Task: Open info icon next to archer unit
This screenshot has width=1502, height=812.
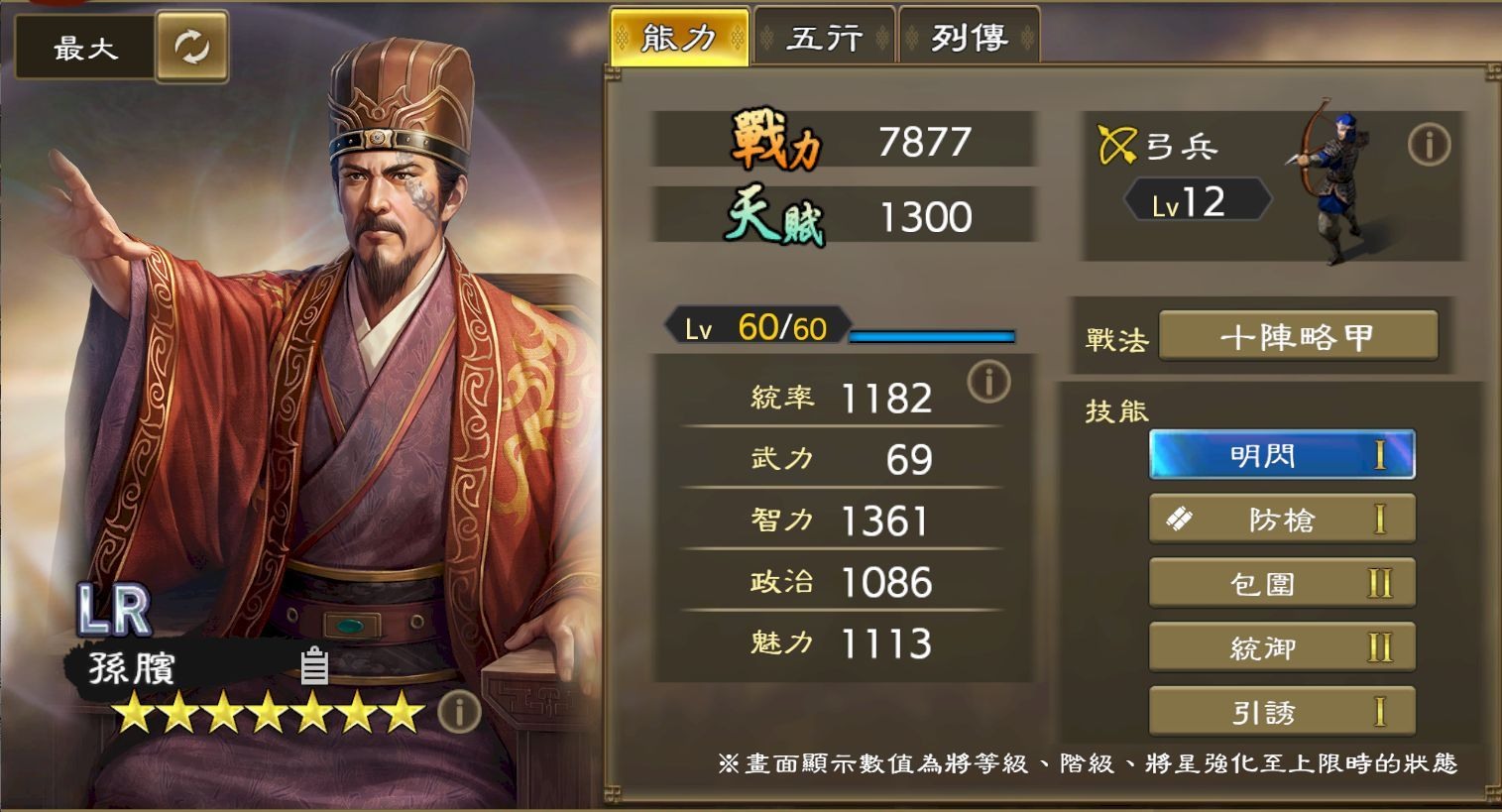Action: click(x=1429, y=145)
